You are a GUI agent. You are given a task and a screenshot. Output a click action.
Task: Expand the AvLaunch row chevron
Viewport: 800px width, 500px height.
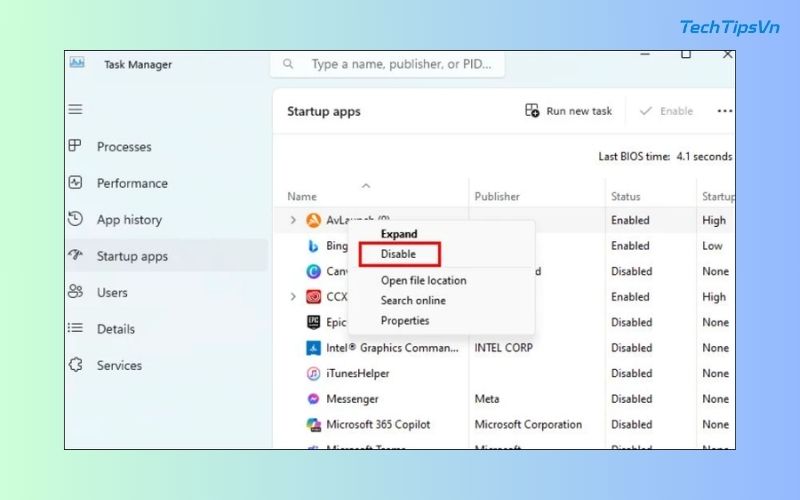pos(293,220)
